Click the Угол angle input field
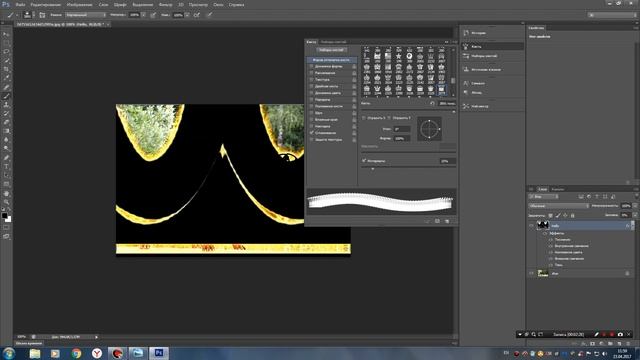Viewport: 640px width, 360px height. (402, 129)
